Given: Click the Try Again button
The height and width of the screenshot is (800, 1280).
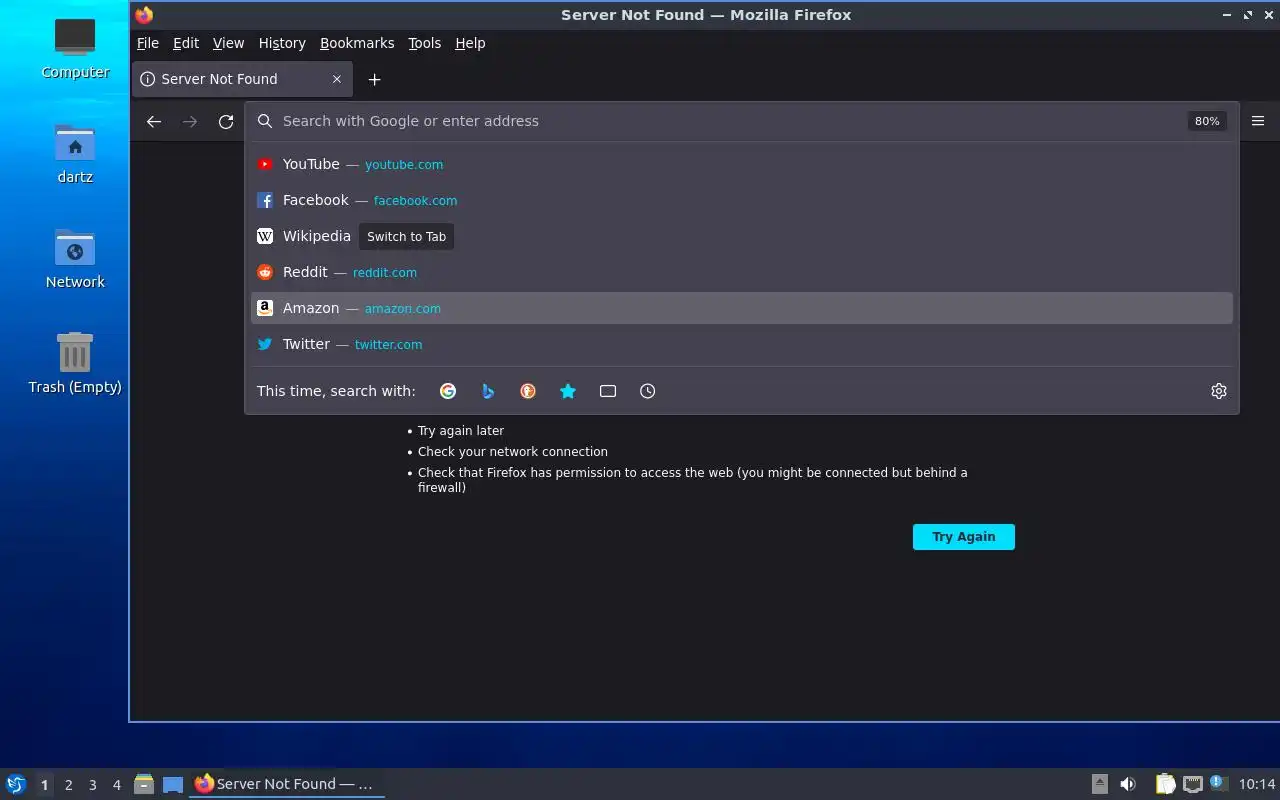Looking at the screenshot, I should point(964,537).
